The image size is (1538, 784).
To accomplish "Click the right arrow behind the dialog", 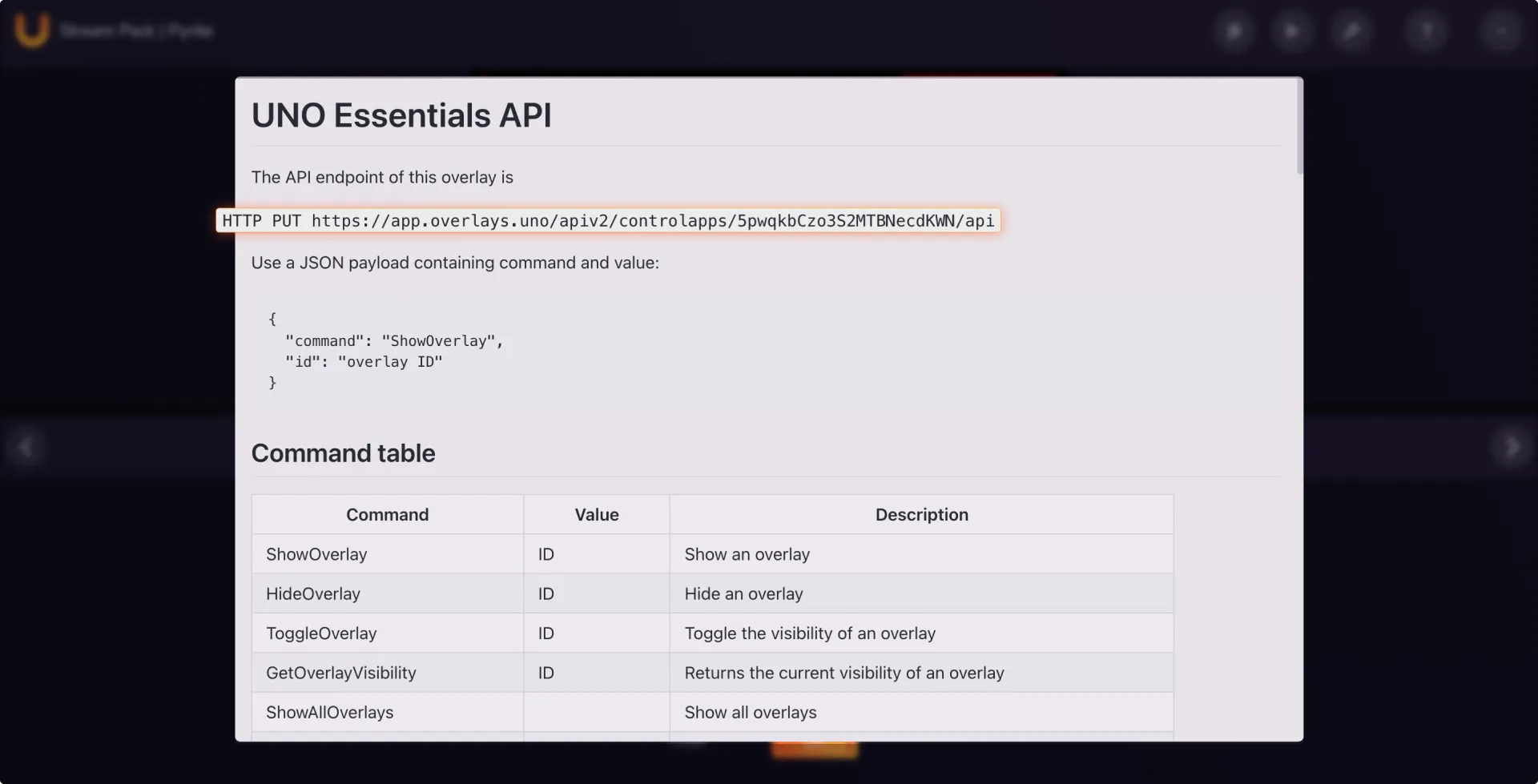I will coord(1512,447).
